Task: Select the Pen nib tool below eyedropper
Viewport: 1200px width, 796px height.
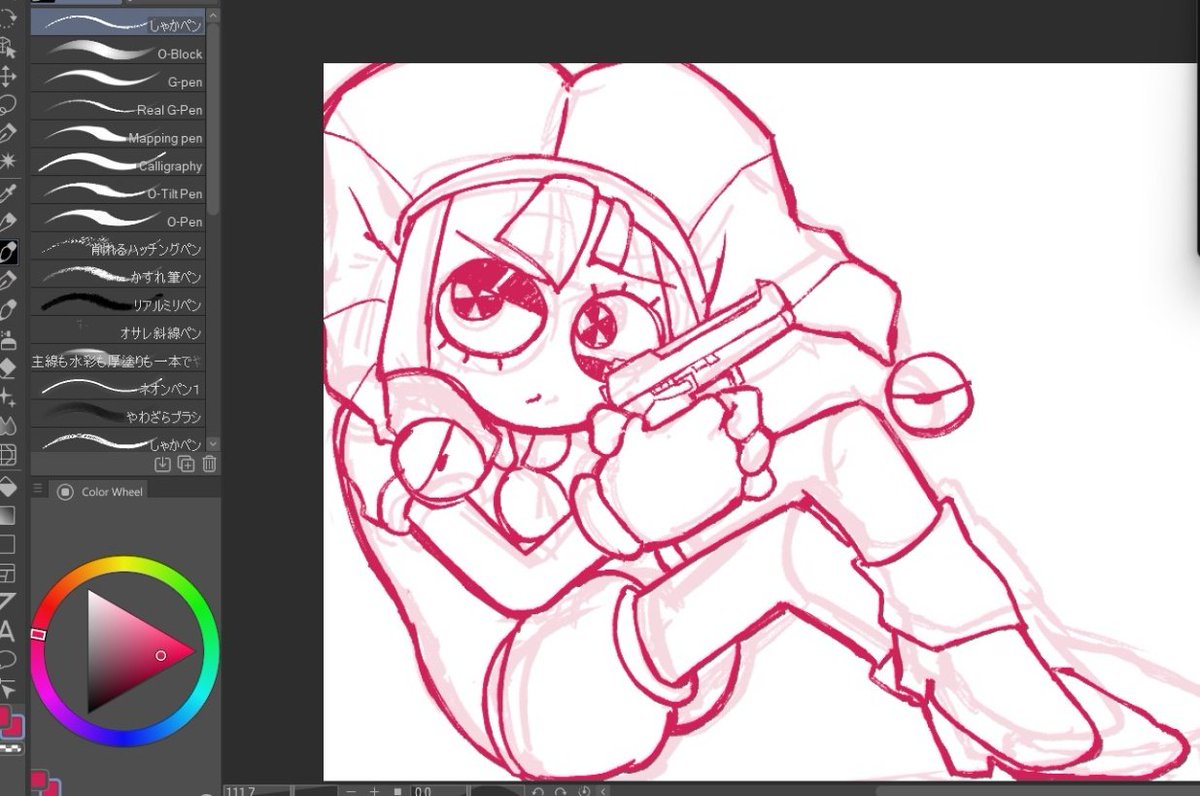Action: pos(8,222)
